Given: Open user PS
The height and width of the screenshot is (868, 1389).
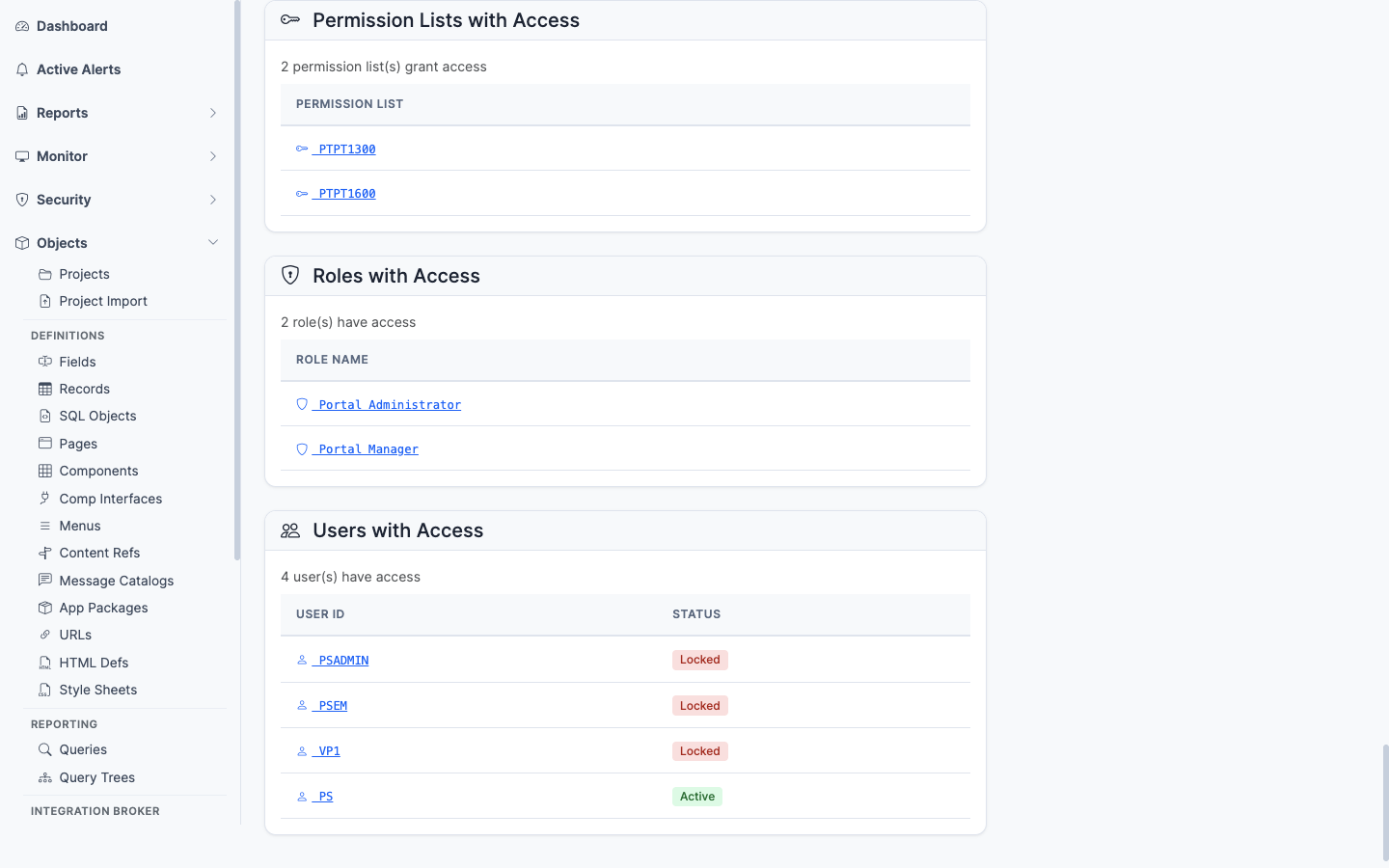Looking at the screenshot, I should click(323, 797).
